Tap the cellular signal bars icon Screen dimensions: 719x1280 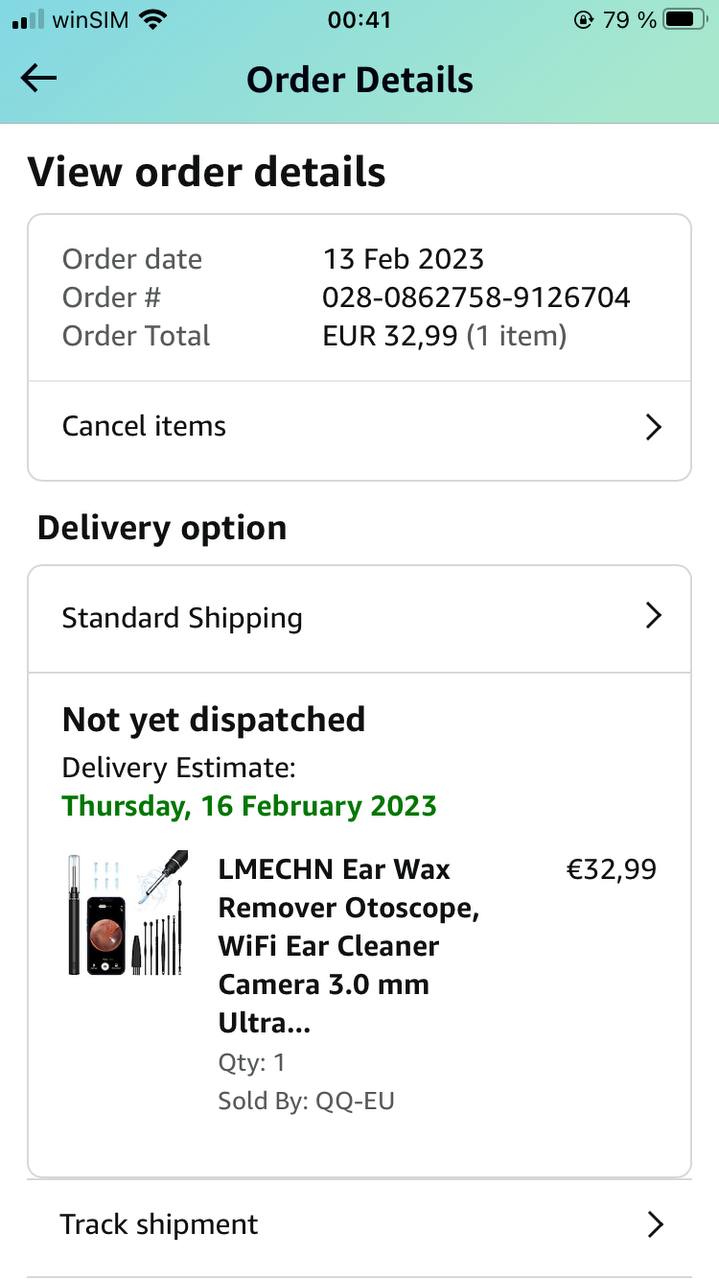[28, 19]
